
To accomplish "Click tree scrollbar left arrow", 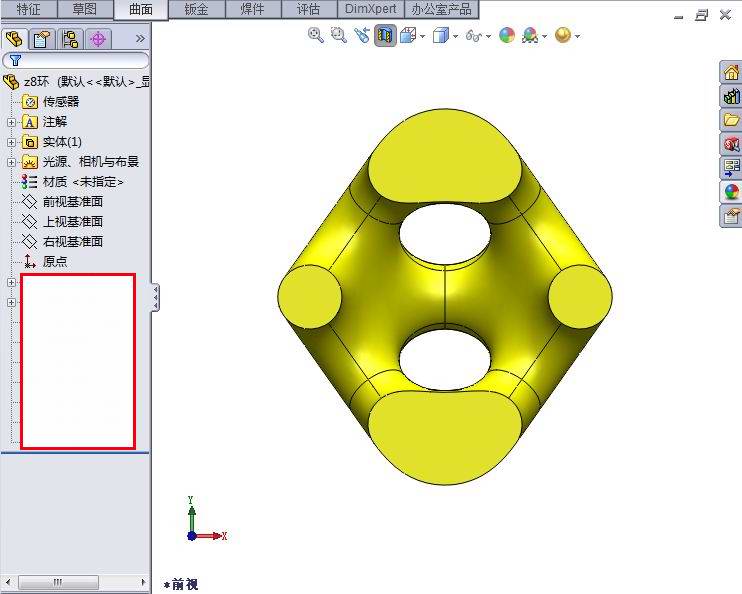I will 8,582.
